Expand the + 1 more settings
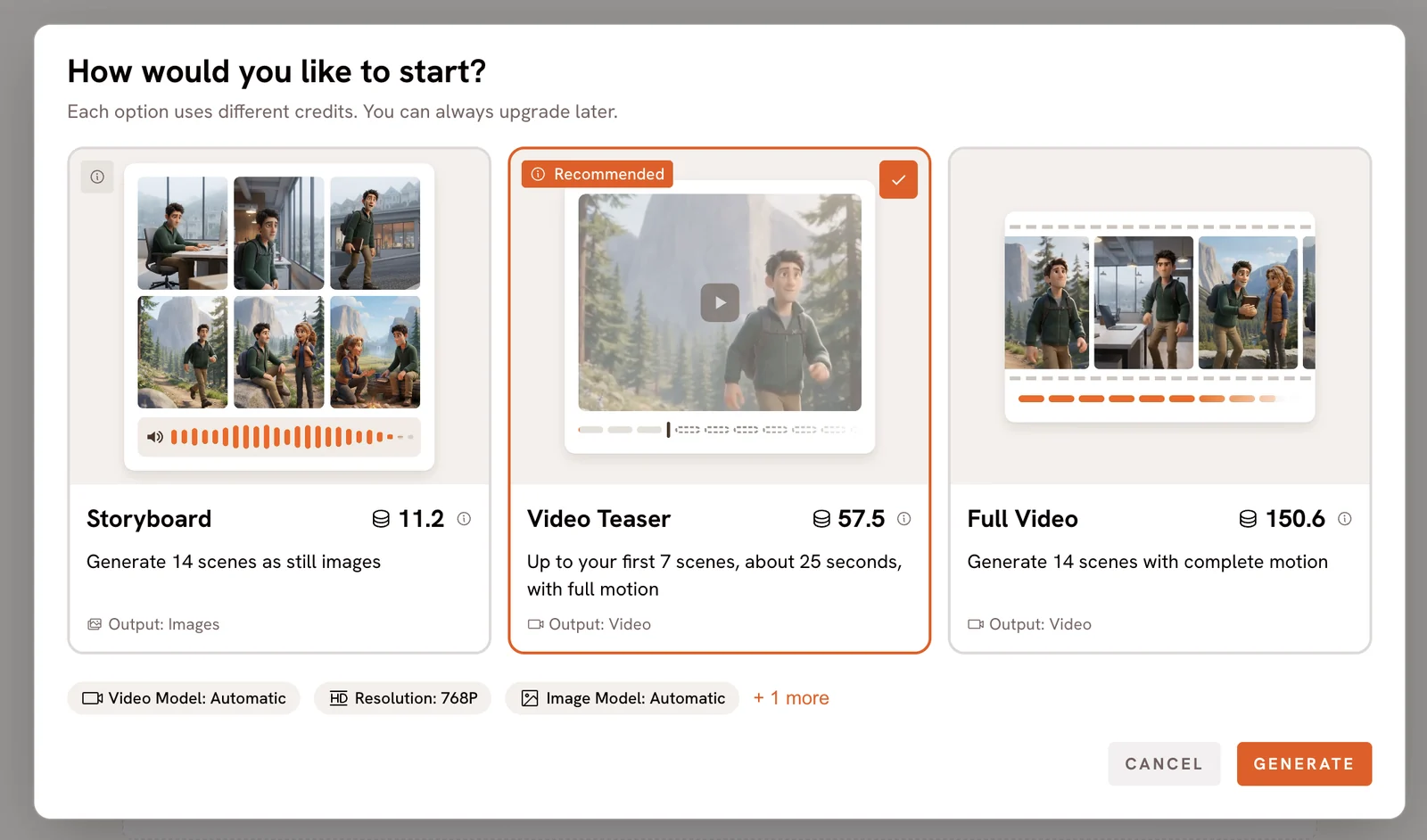This screenshot has width=1427, height=840. (791, 698)
